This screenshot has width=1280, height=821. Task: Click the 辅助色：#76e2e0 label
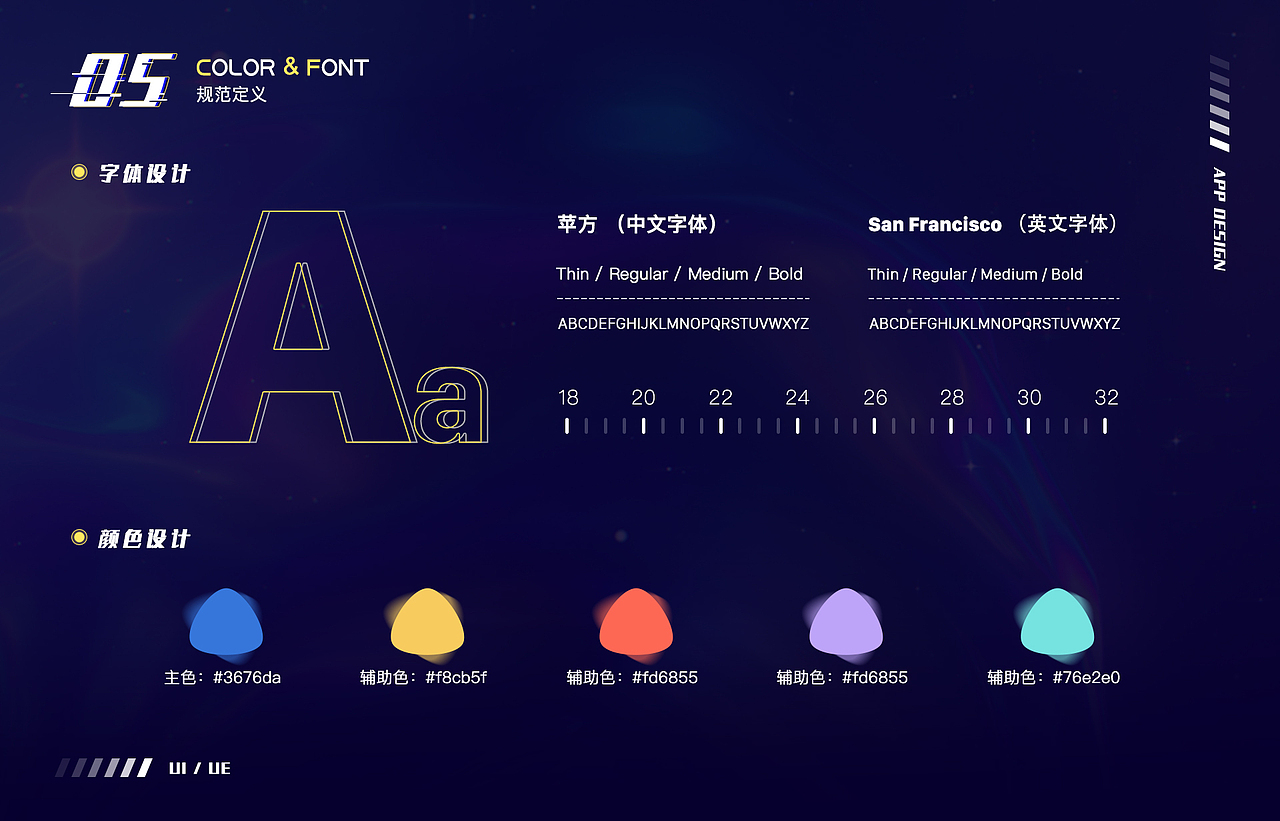pyautogui.click(x=1054, y=678)
